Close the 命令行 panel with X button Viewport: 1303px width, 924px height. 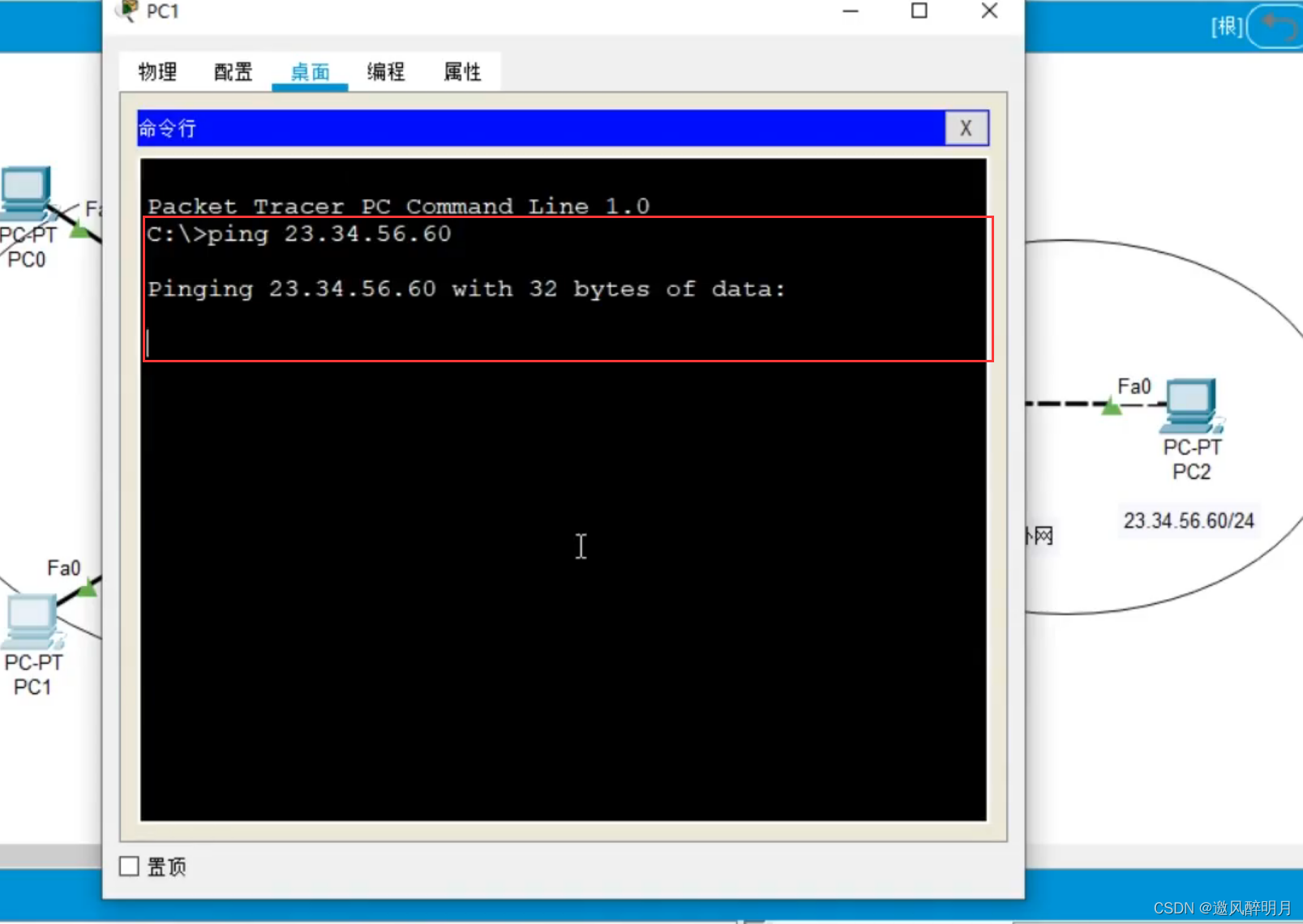(966, 128)
